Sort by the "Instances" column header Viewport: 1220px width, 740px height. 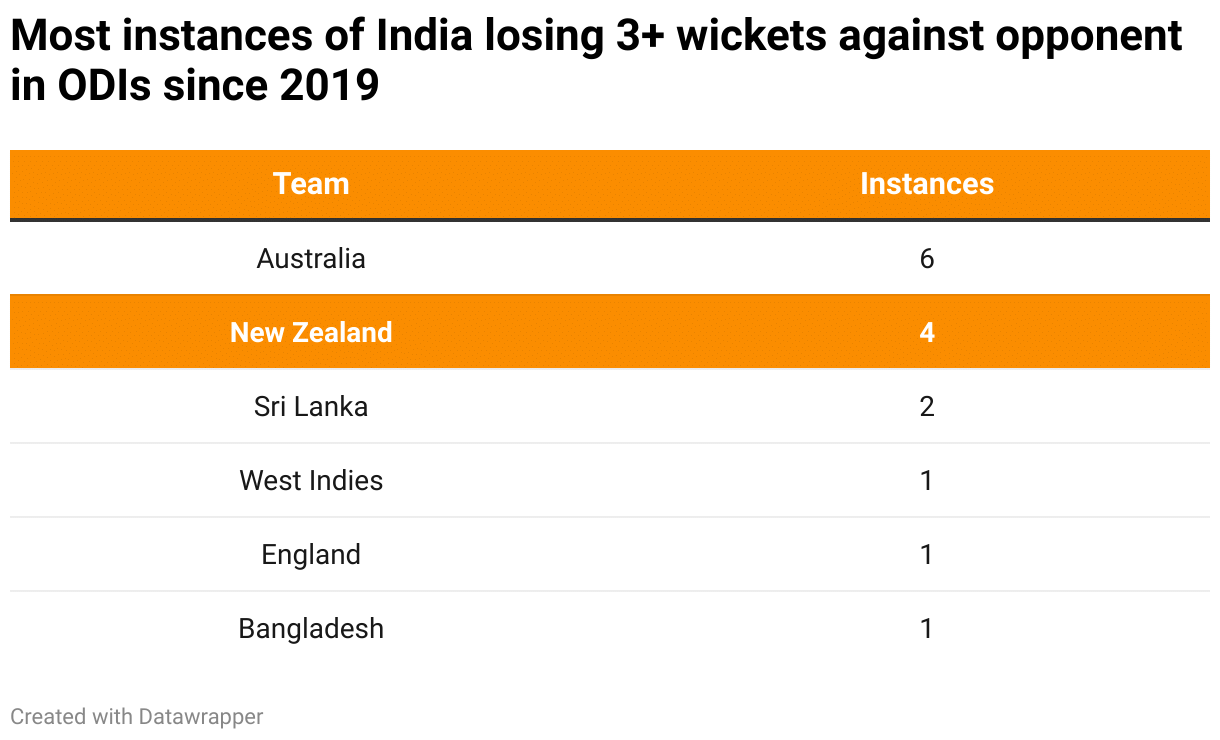click(926, 184)
